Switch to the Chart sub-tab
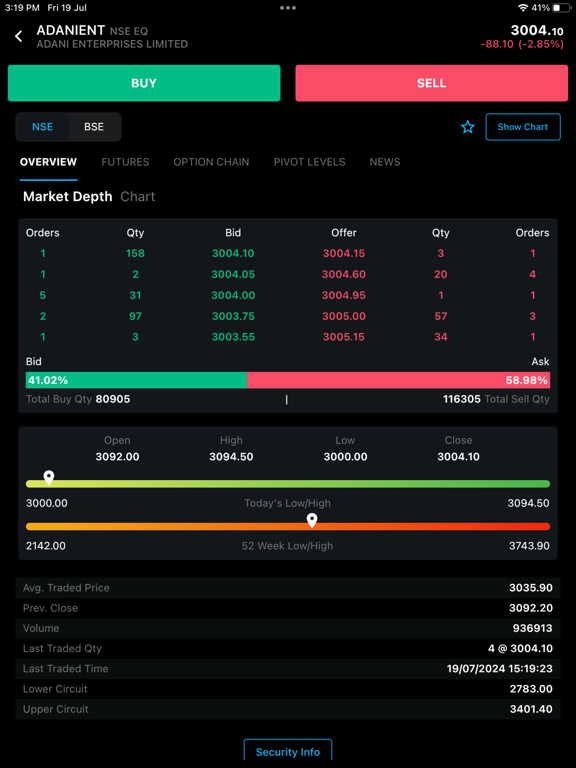This screenshot has height=768, width=576. tap(138, 197)
